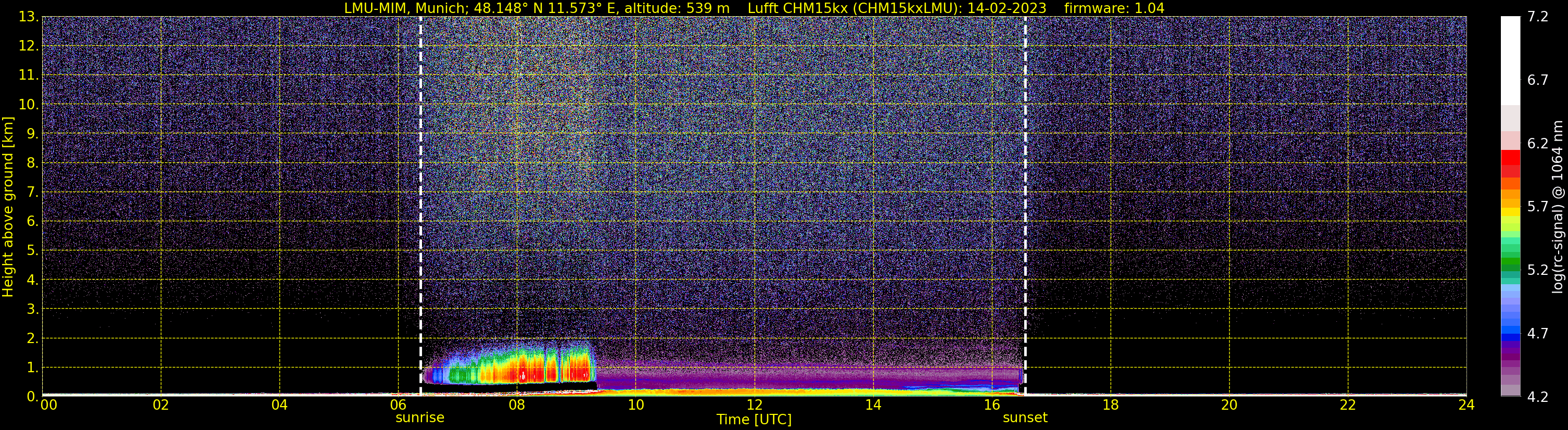Click time-axis tick label '02'
Screen dimensions: 1568x430
point(161,405)
